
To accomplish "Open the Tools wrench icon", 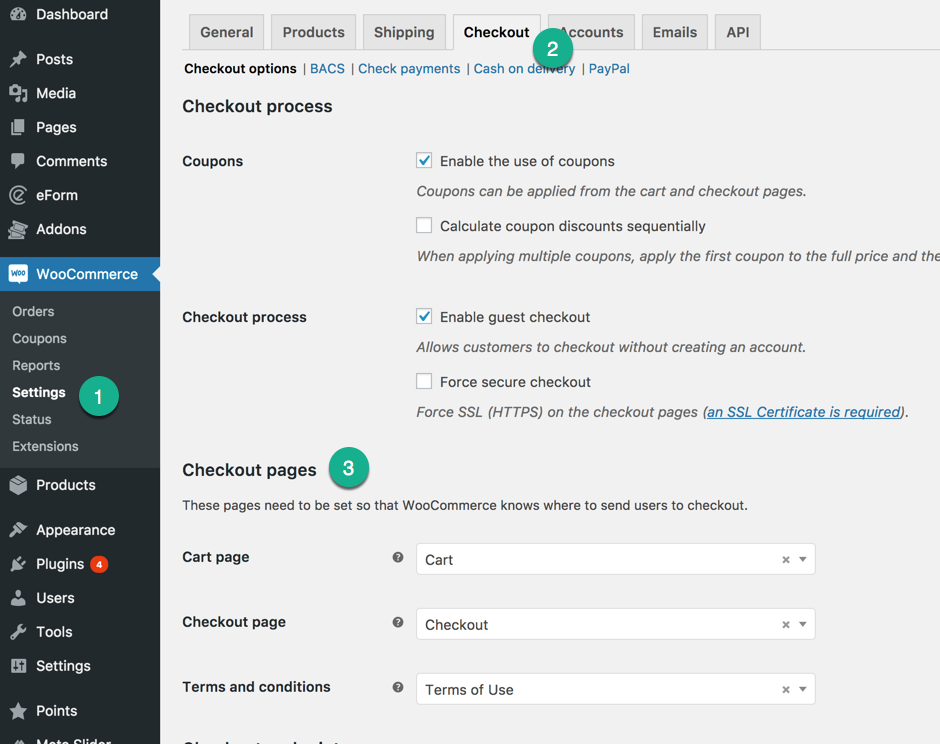I will click(18, 632).
